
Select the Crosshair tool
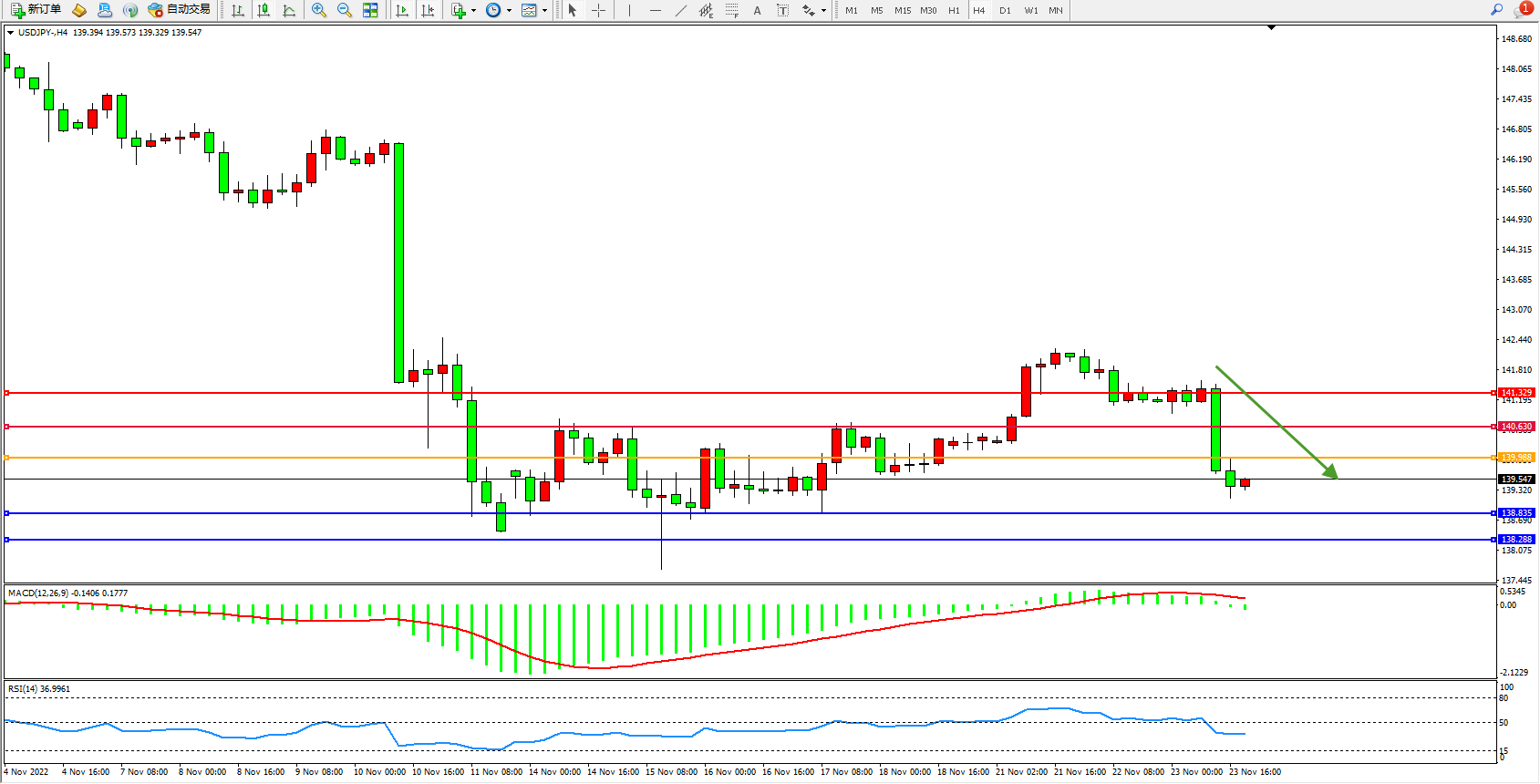[x=598, y=10]
